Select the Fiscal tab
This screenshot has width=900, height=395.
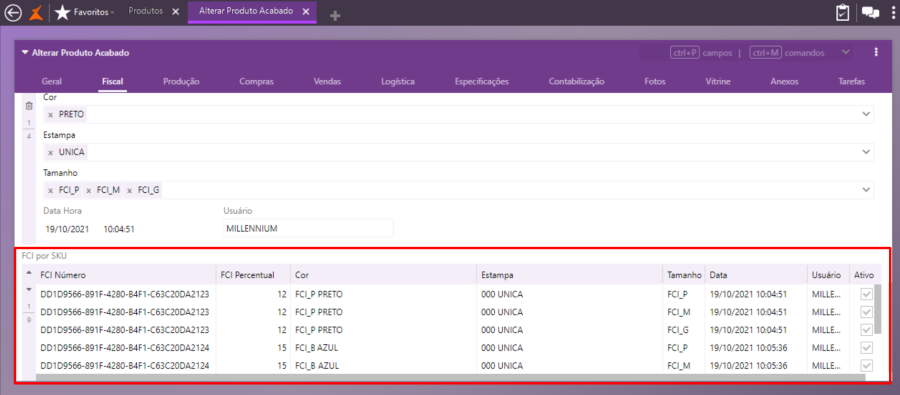(112, 82)
